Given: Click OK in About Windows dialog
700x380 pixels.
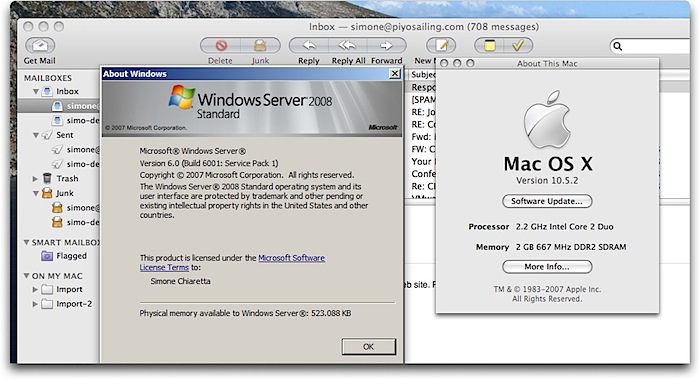Looking at the screenshot, I should 369,347.
